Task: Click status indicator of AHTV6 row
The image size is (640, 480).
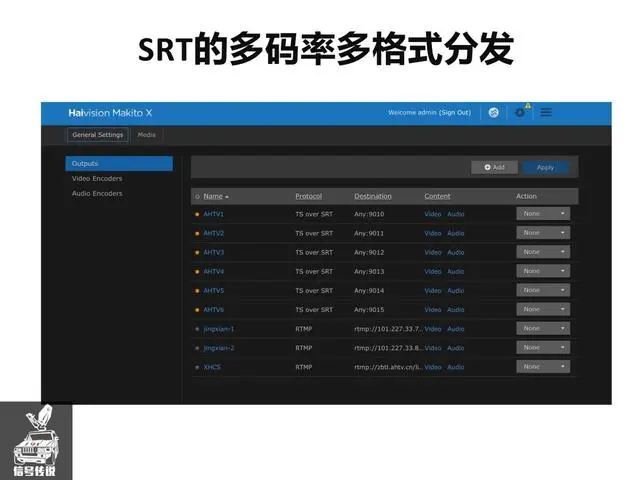Action: (x=197, y=310)
